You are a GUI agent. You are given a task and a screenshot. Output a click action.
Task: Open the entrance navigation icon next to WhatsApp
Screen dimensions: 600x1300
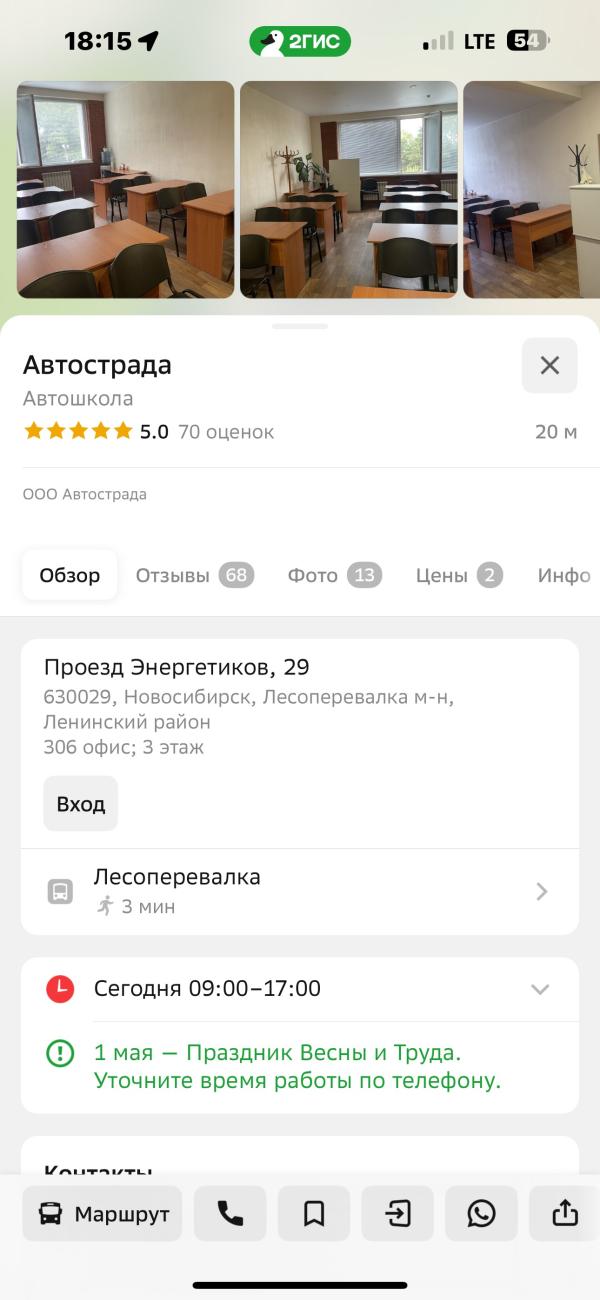(x=397, y=1213)
